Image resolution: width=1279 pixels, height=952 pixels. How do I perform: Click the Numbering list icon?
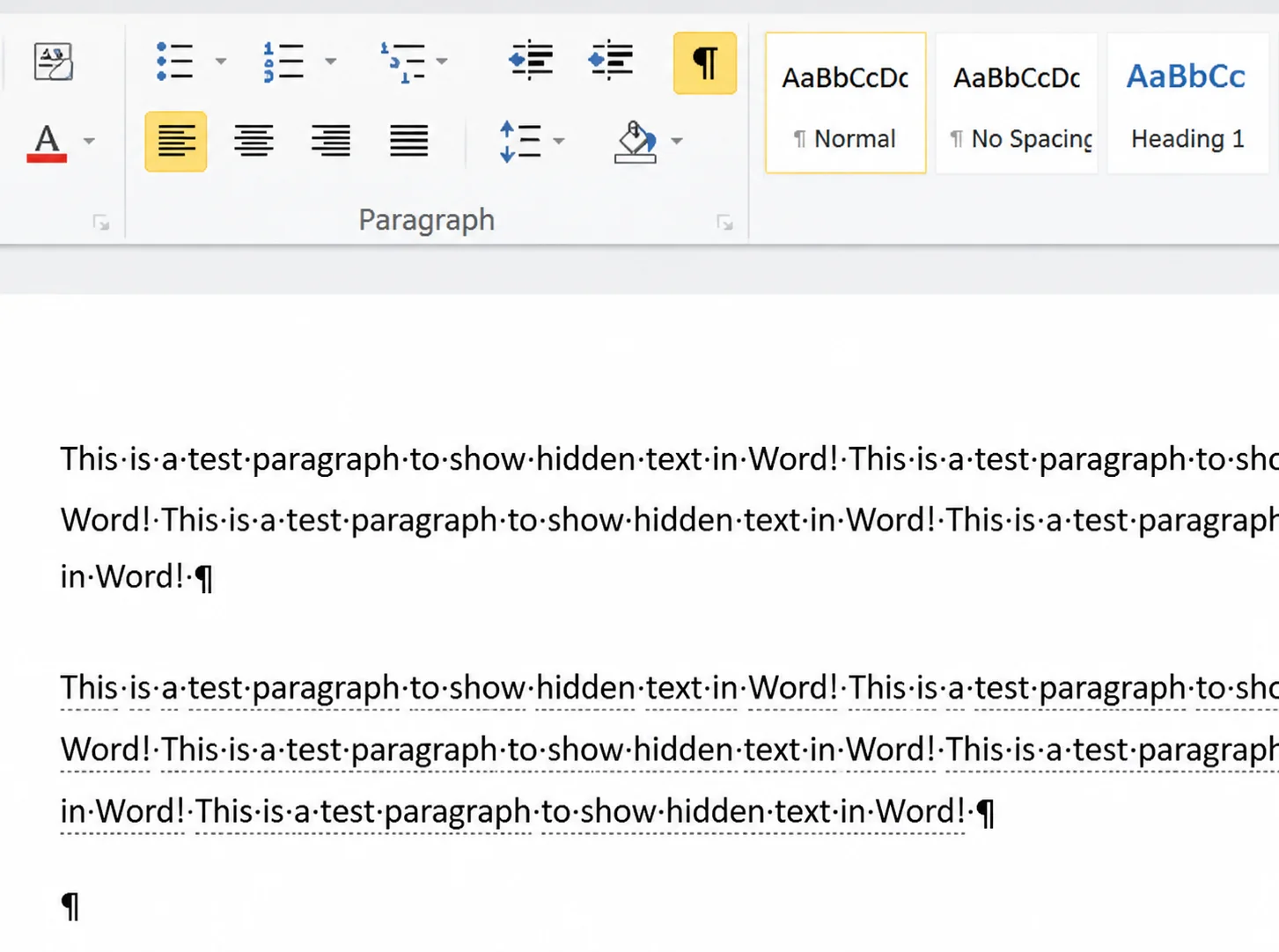(x=283, y=62)
